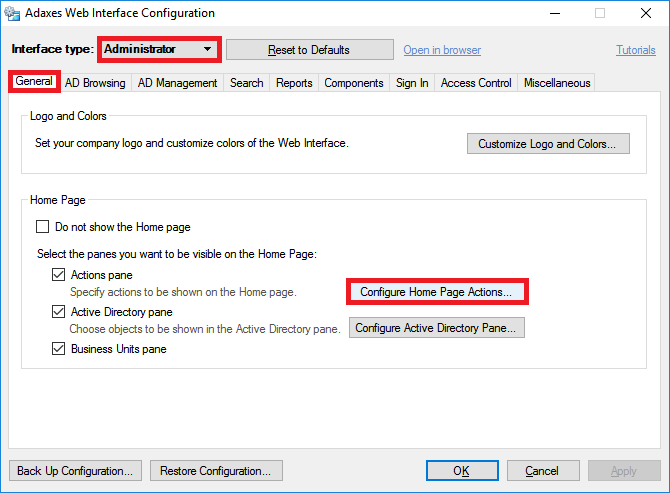The image size is (670, 493).
Task: Toggle the Business Units pane checkbox
Action: [59, 349]
